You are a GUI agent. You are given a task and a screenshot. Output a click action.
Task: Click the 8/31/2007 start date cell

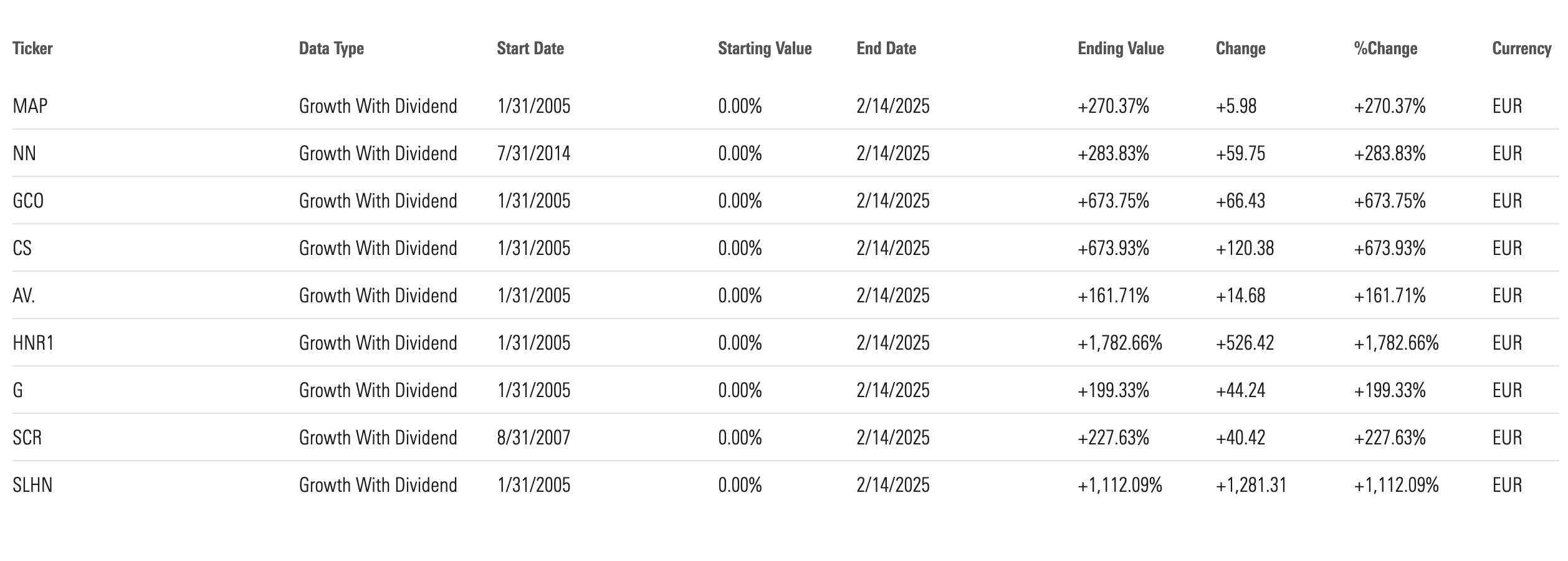tap(533, 438)
